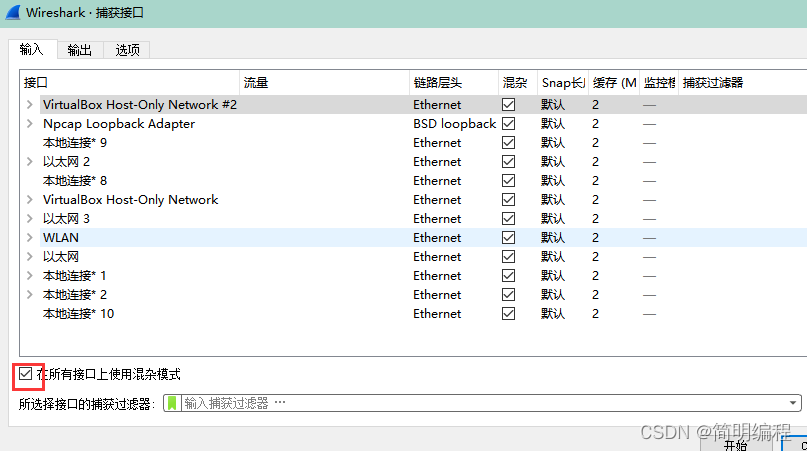Screen dimensions: 807x451
Task: Click the Wireshark shark fin title icon
Action: [x=13, y=12]
